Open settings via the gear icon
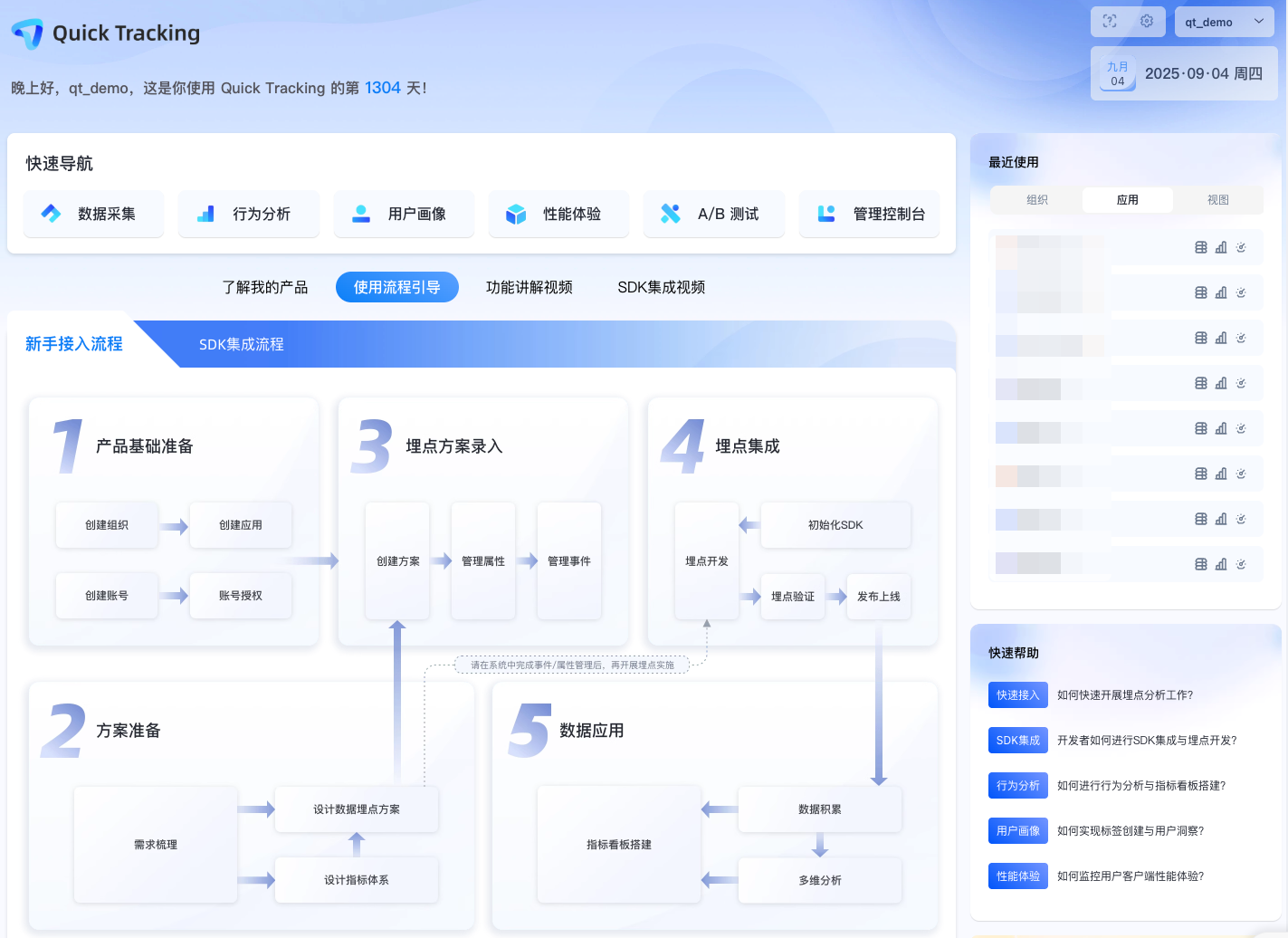The image size is (1288, 938). pyautogui.click(x=1147, y=21)
